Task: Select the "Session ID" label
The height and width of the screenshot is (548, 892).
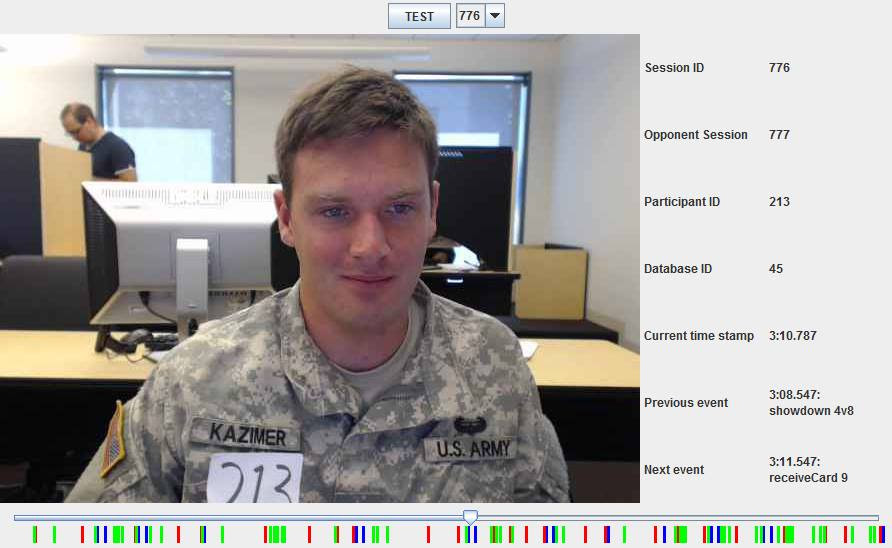Action: point(674,68)
